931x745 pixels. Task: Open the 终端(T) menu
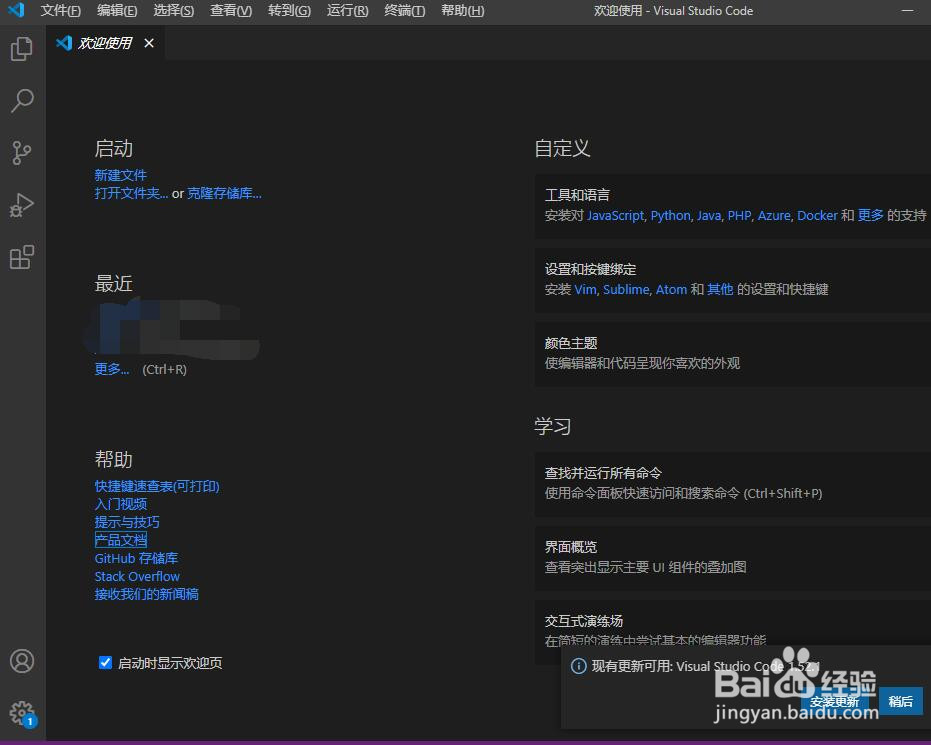coord(404,11)
